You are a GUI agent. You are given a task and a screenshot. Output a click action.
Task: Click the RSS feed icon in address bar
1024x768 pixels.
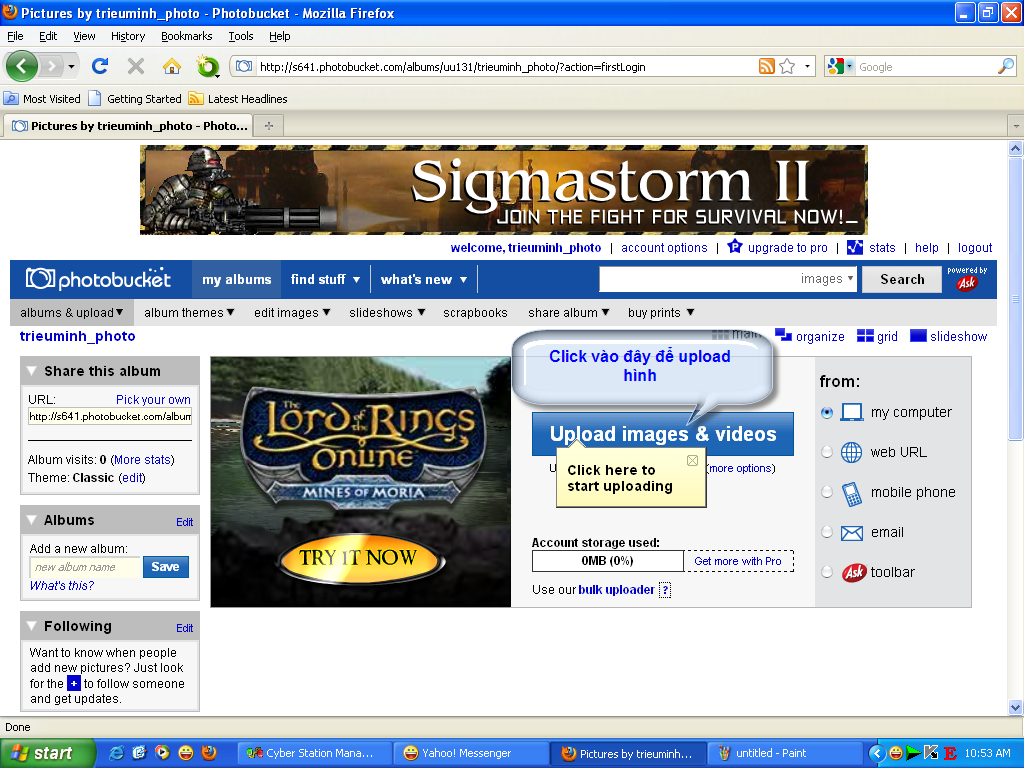tap(767, 66)
